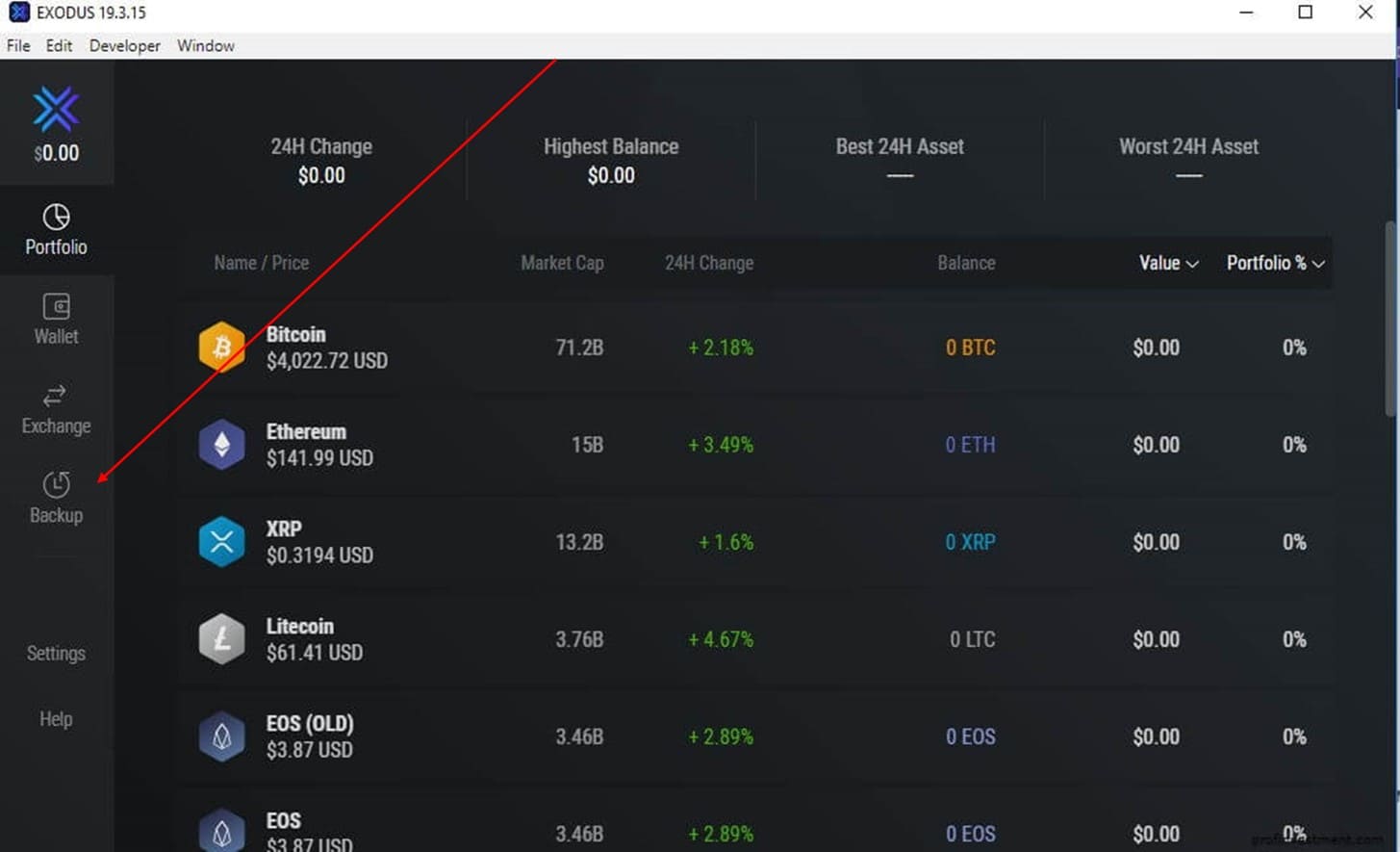
Task: Open Settings in the sidebar
Action: 56,653
